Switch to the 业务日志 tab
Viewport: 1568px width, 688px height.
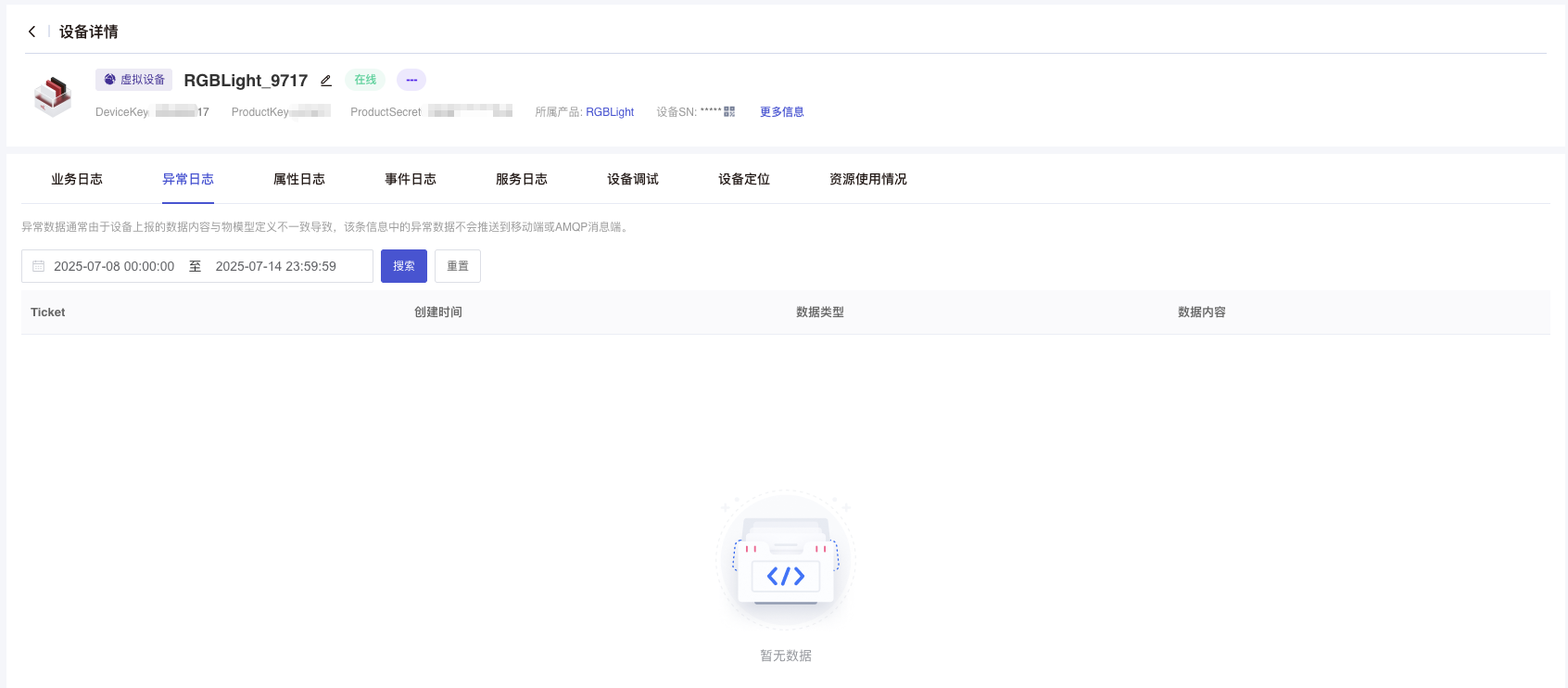click(x=77, y=179)
